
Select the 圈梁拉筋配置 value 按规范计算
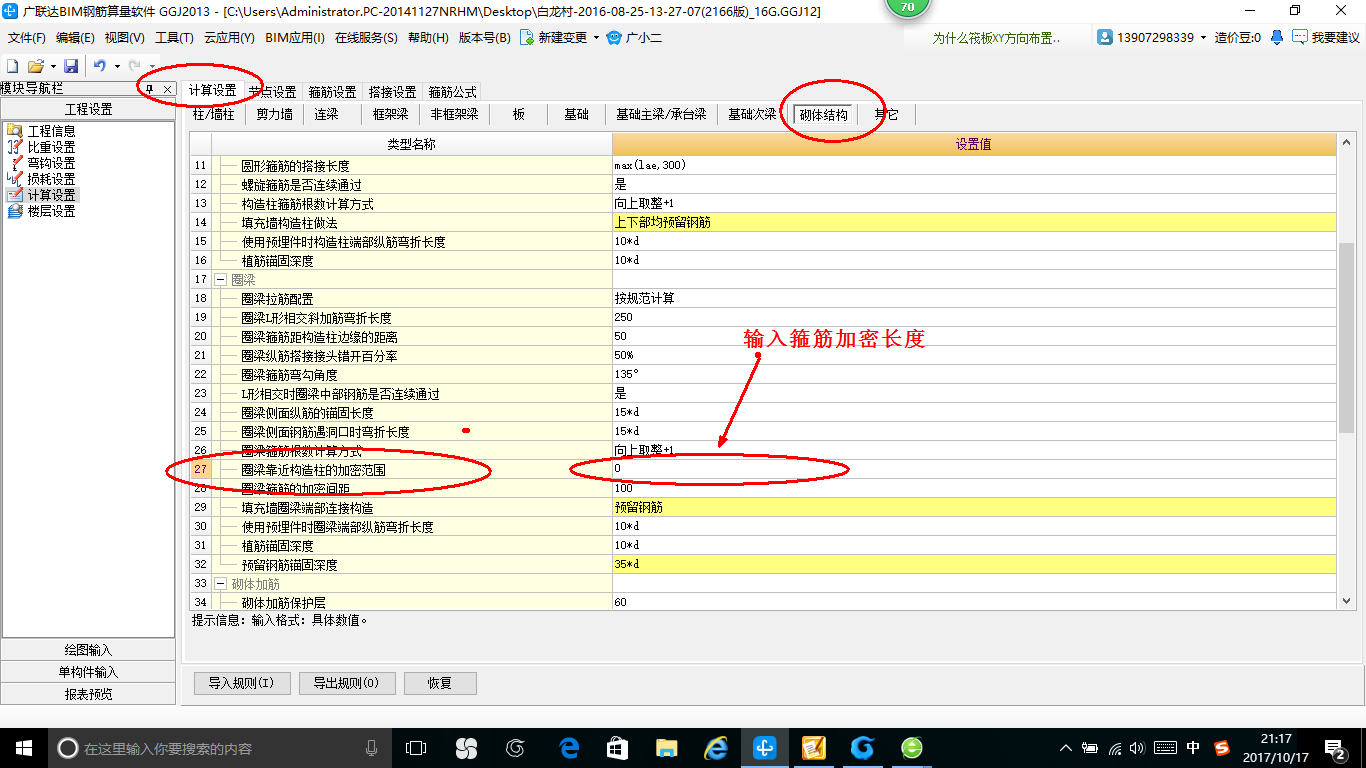tap(974, 298)
